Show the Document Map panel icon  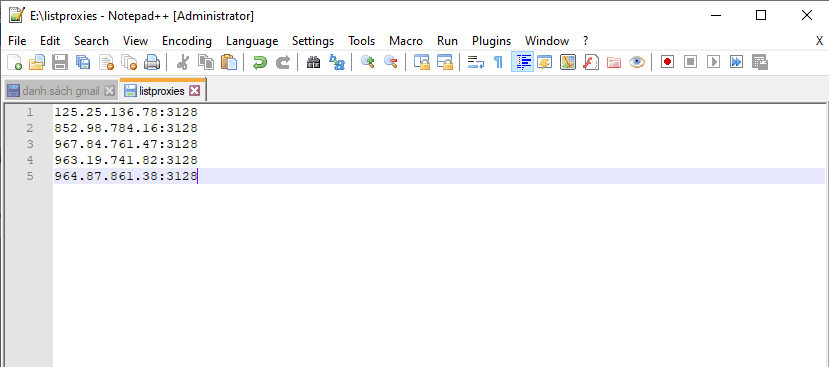568,62
